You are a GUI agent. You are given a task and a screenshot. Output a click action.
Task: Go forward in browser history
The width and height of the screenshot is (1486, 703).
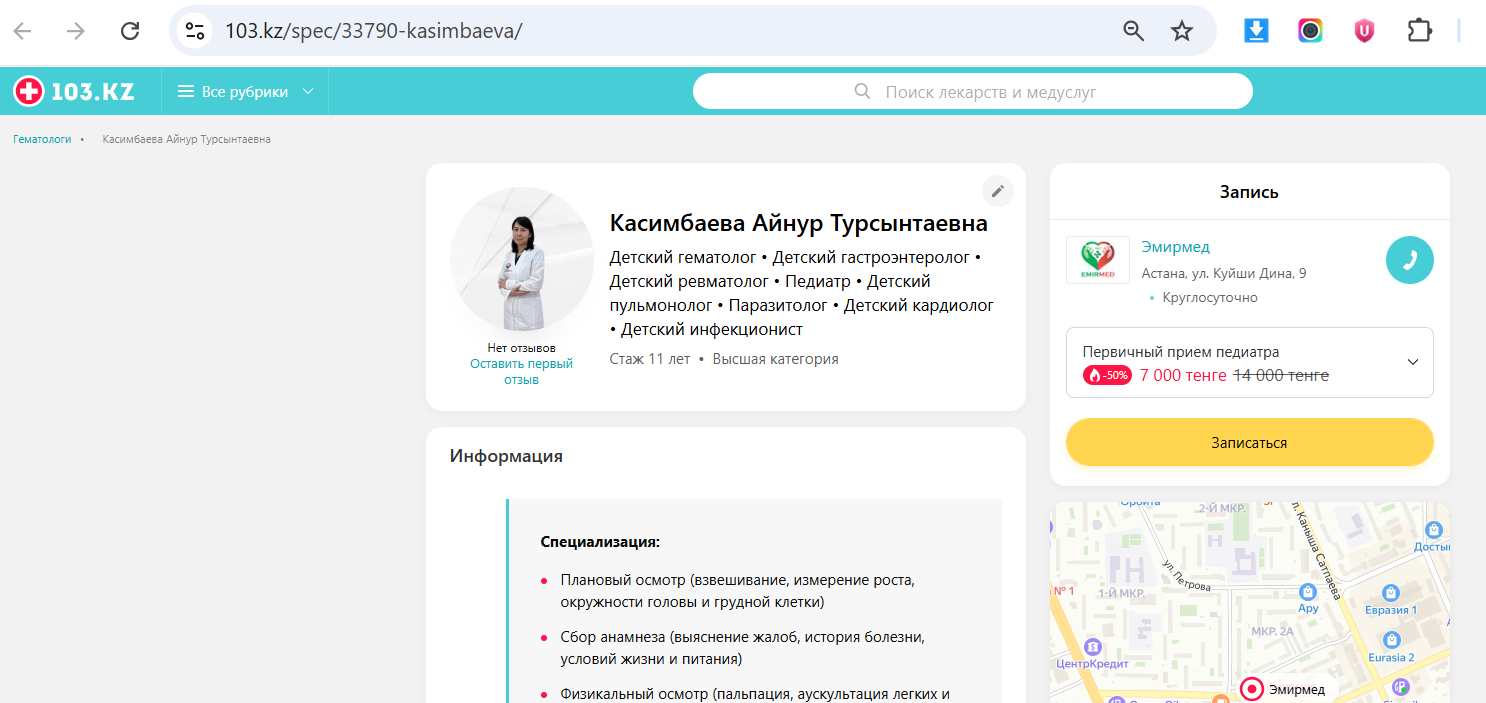pos(76,31)
